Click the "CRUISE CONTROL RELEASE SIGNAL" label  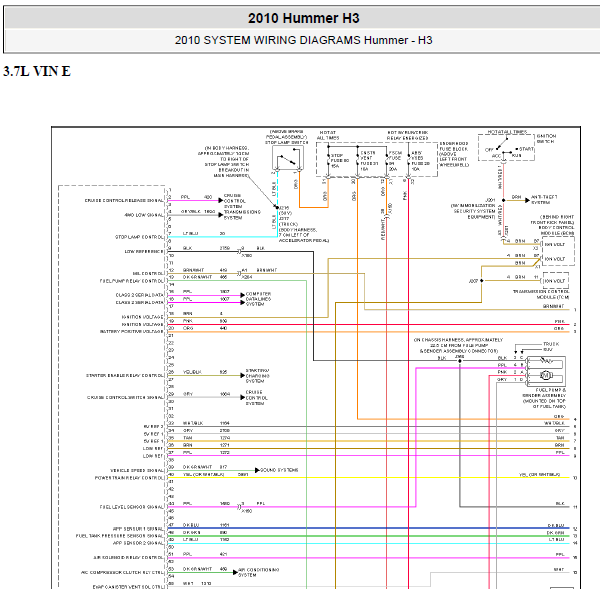point(124,200)
